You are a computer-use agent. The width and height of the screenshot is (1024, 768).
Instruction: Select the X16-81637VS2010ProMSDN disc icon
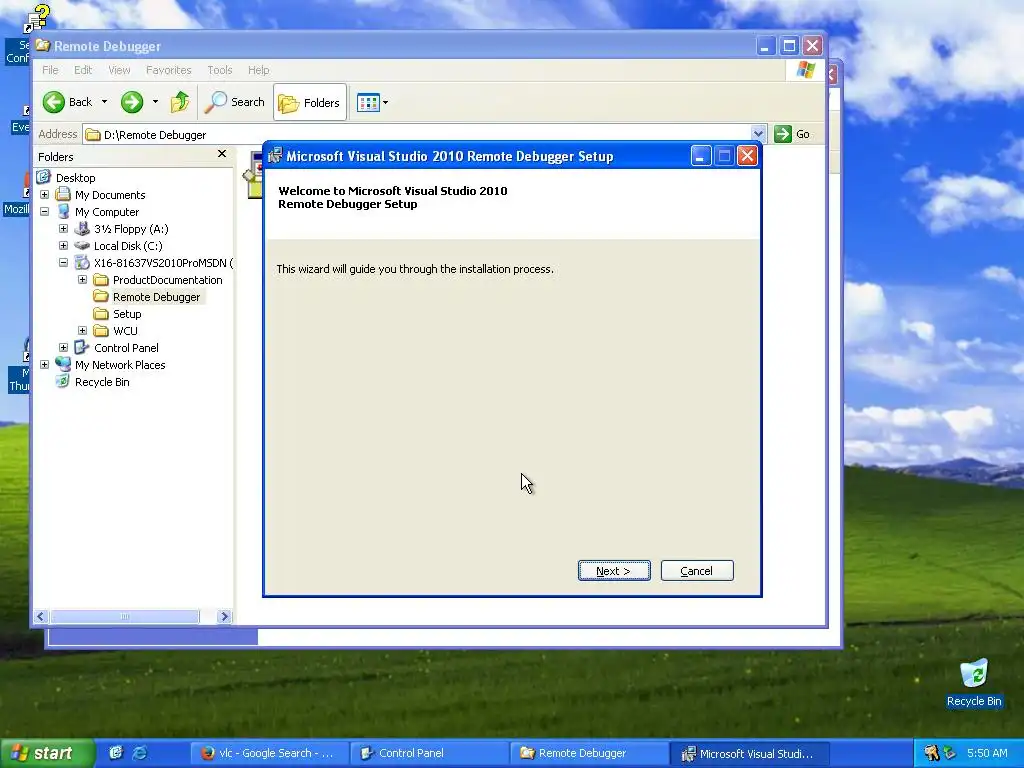(82, 263)
